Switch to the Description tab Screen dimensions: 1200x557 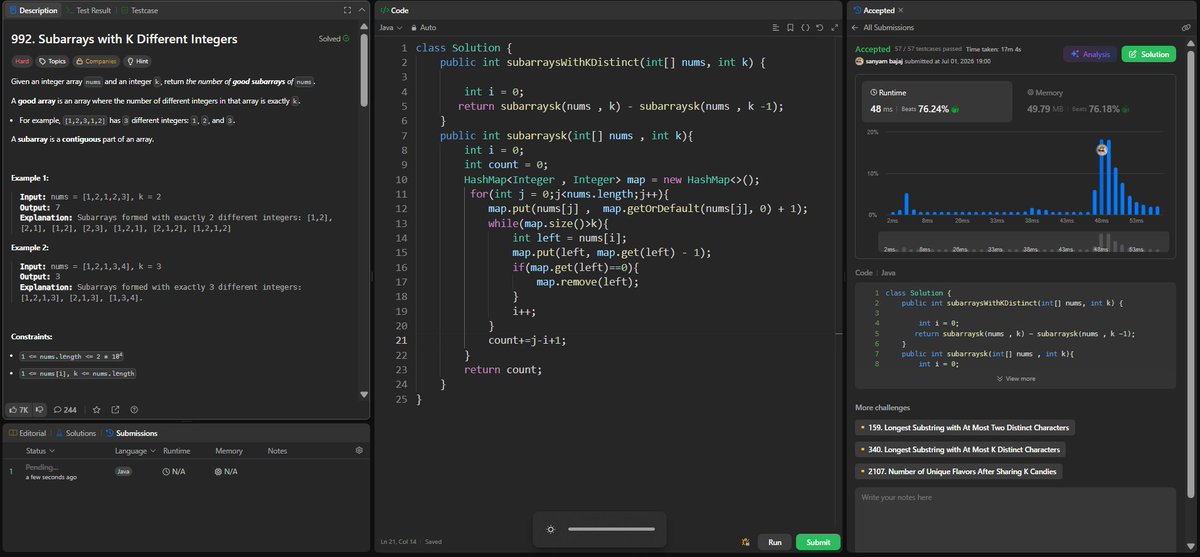click(x=32, y=10)
